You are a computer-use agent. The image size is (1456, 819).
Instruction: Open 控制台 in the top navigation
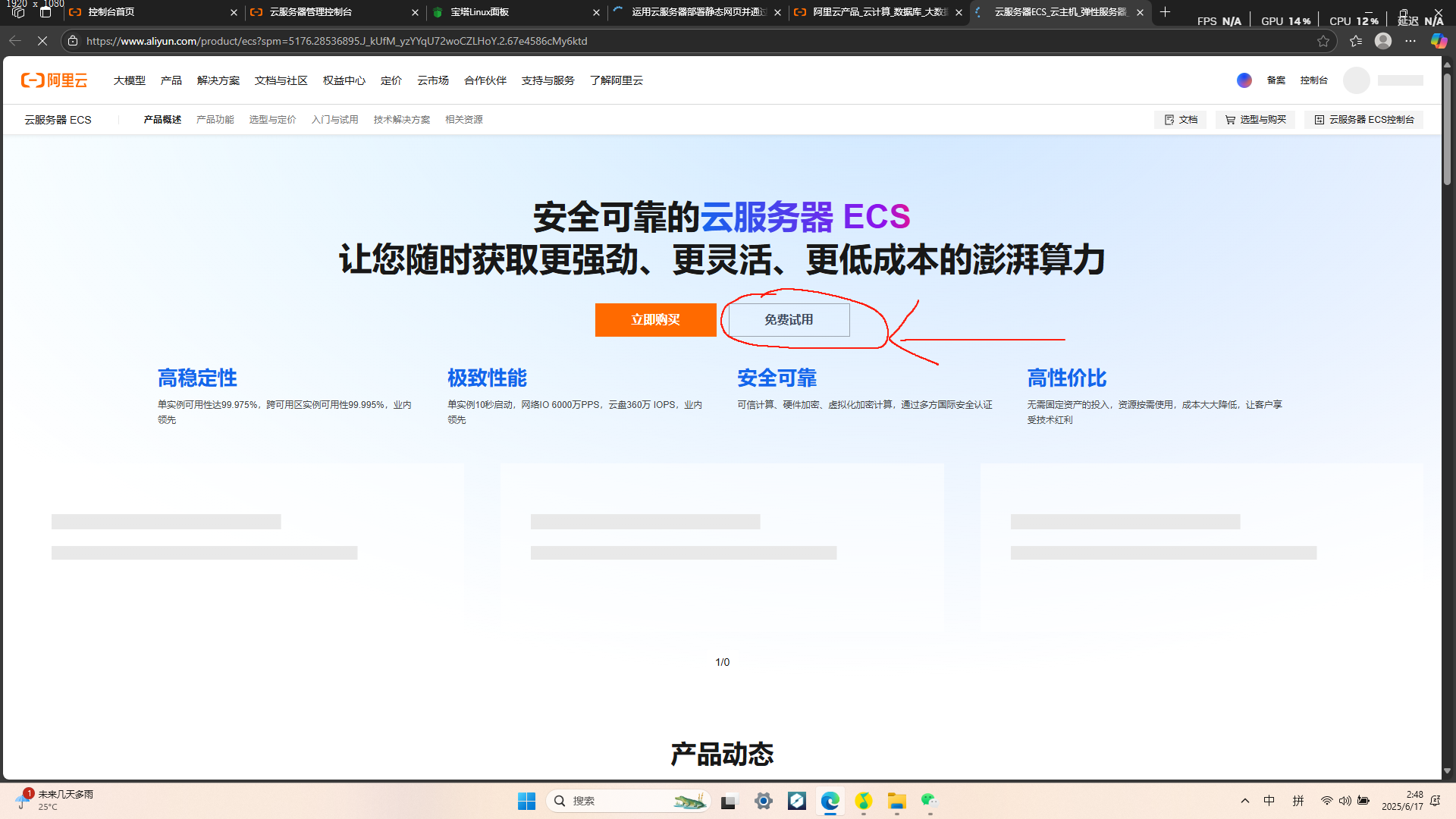tap(1313, 80)
